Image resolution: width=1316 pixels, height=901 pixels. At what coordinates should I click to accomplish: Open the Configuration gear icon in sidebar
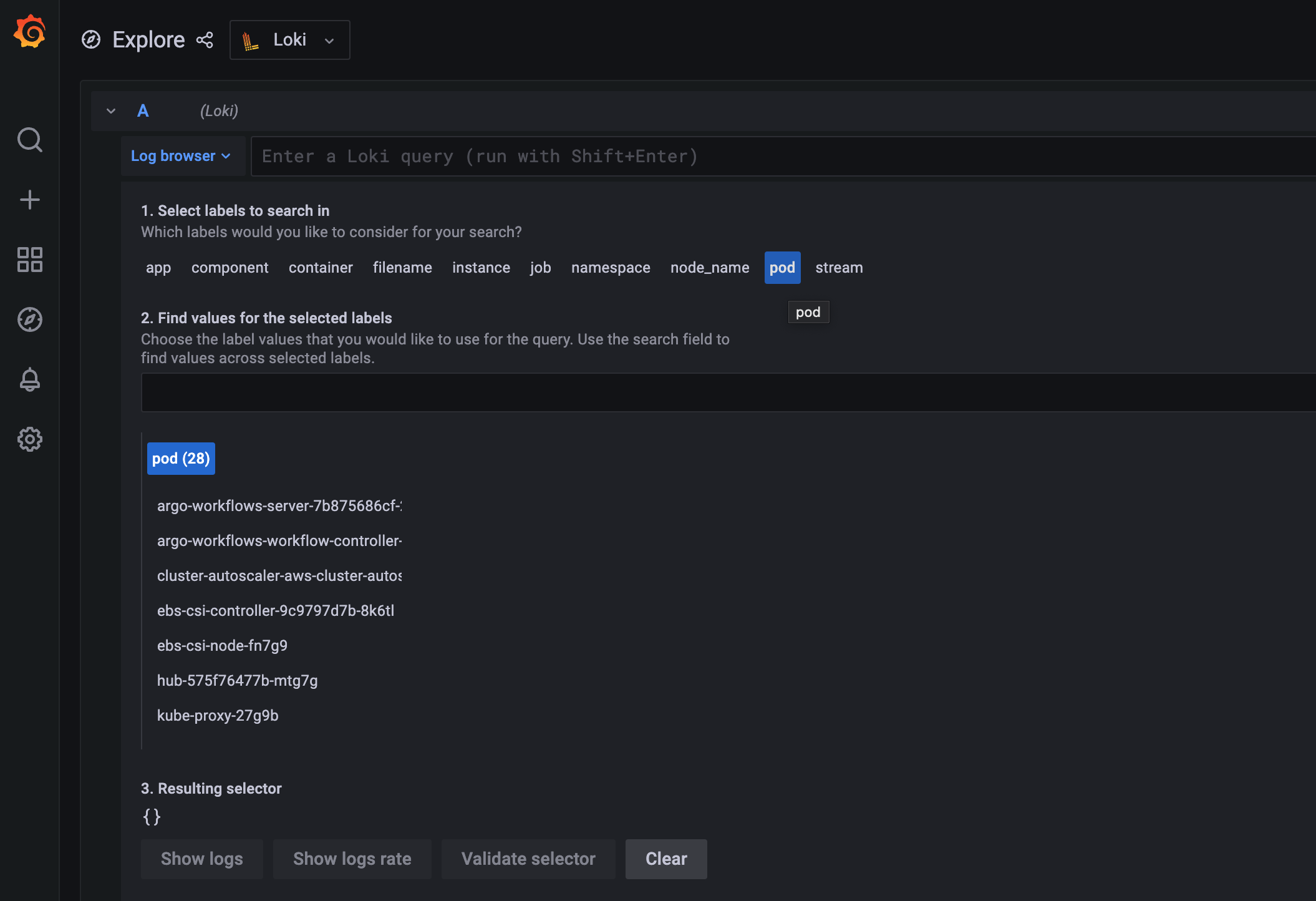[30, 439]
